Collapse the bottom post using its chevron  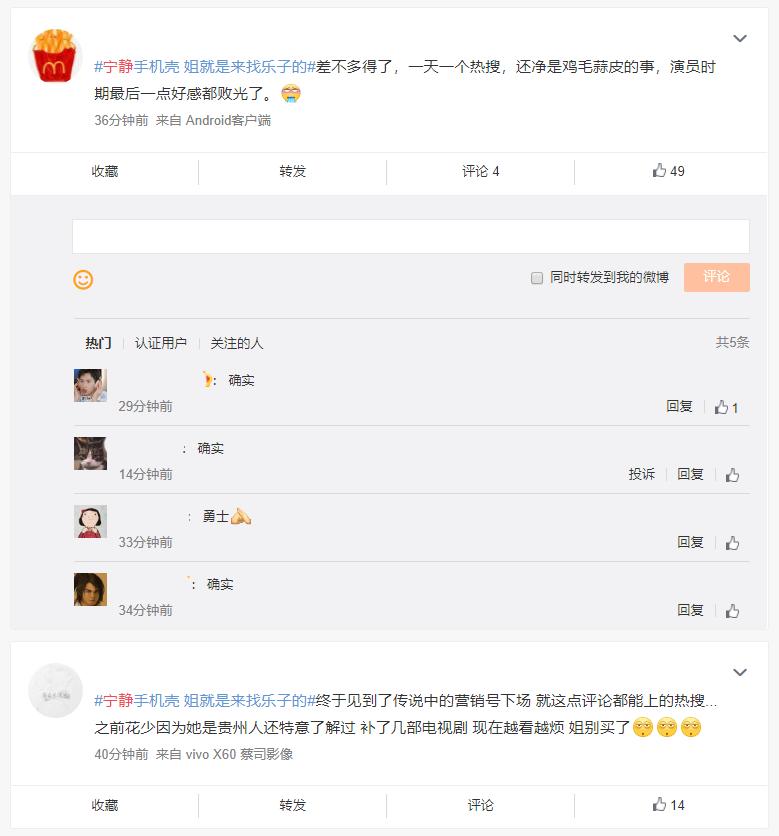pos(740,670)
